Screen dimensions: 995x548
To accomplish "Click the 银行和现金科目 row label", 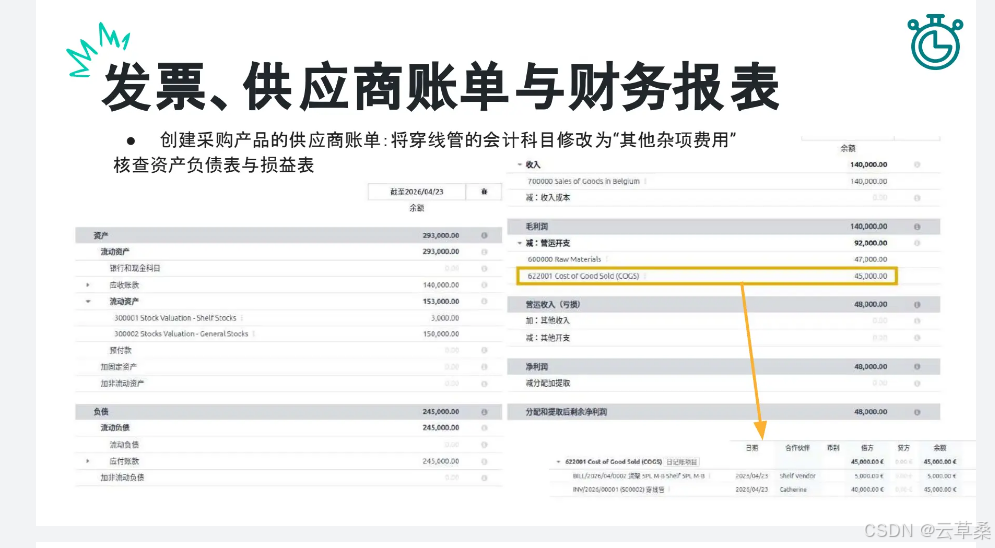I will pyautogui.click(x=135, y=268).
